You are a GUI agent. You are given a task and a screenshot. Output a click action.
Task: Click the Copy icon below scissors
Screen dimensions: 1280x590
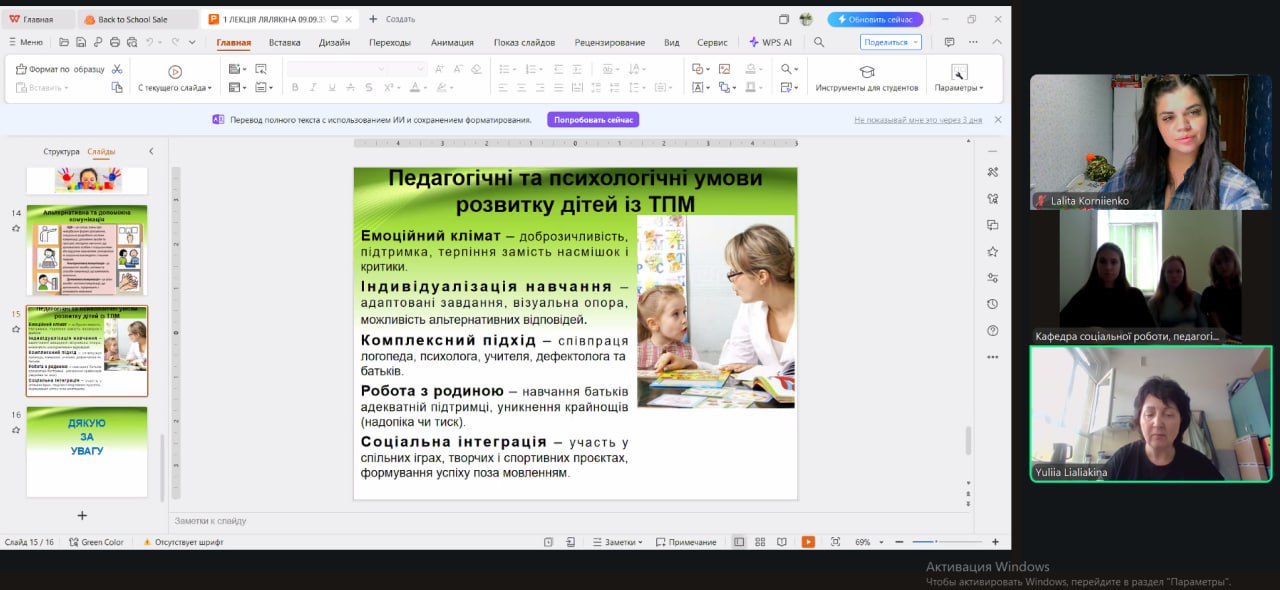(117, 88)
